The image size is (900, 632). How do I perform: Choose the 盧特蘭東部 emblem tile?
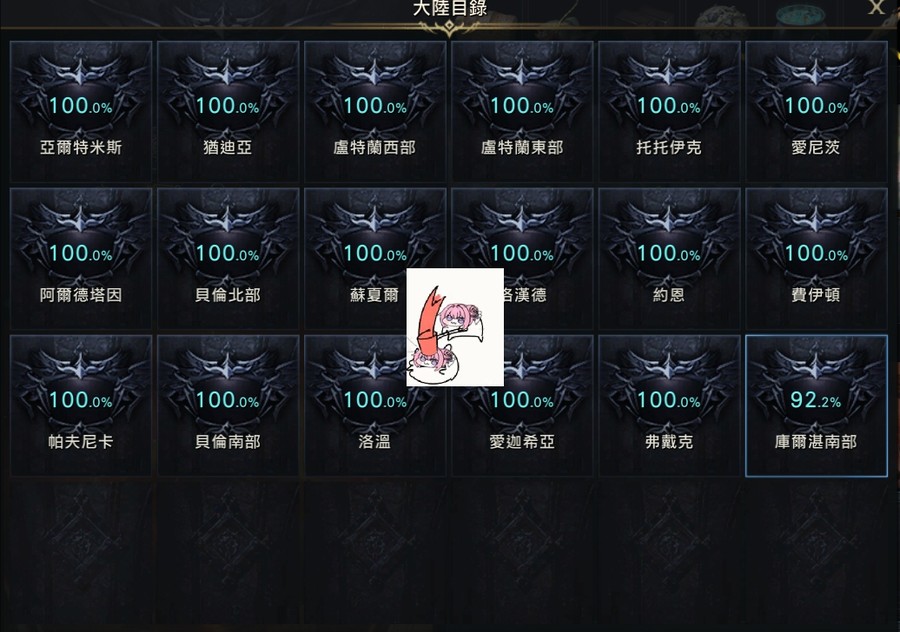pyautogui.click(x=522, y=111)
